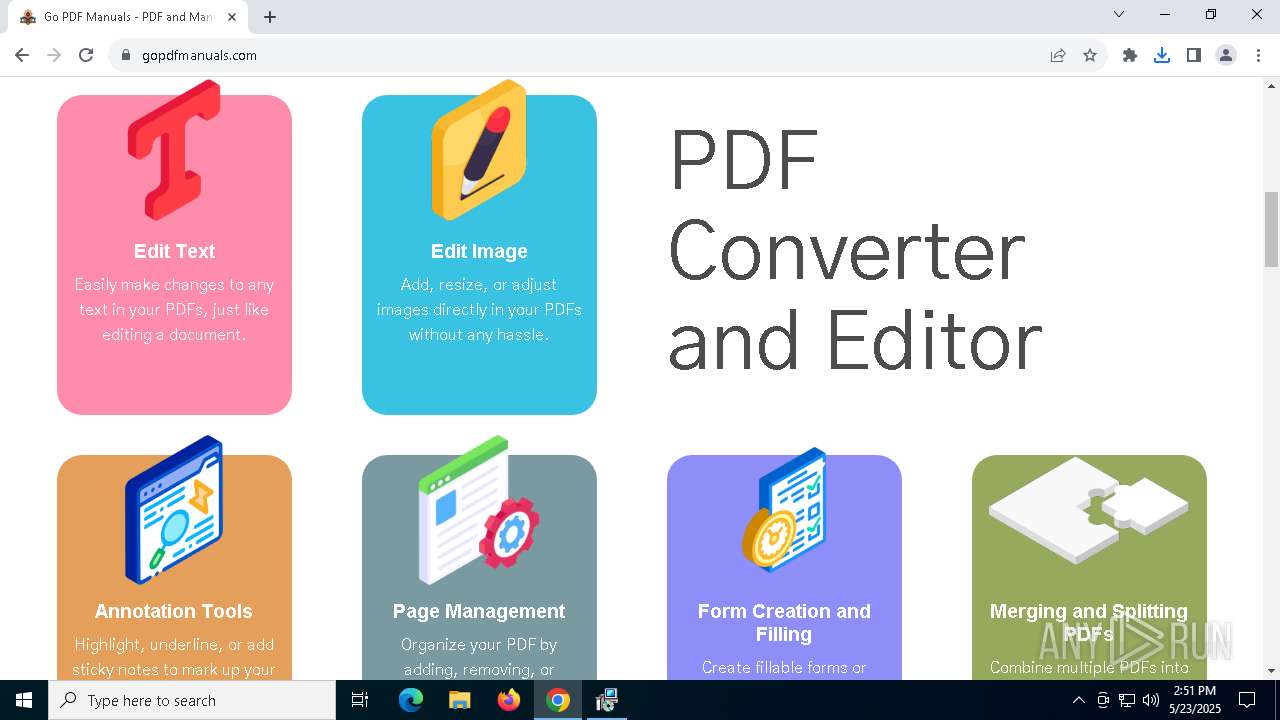The height and width of the screenshot is (720, 1280).
Task: Open File Explorer from the taskbar
Action: pos(459,700)
